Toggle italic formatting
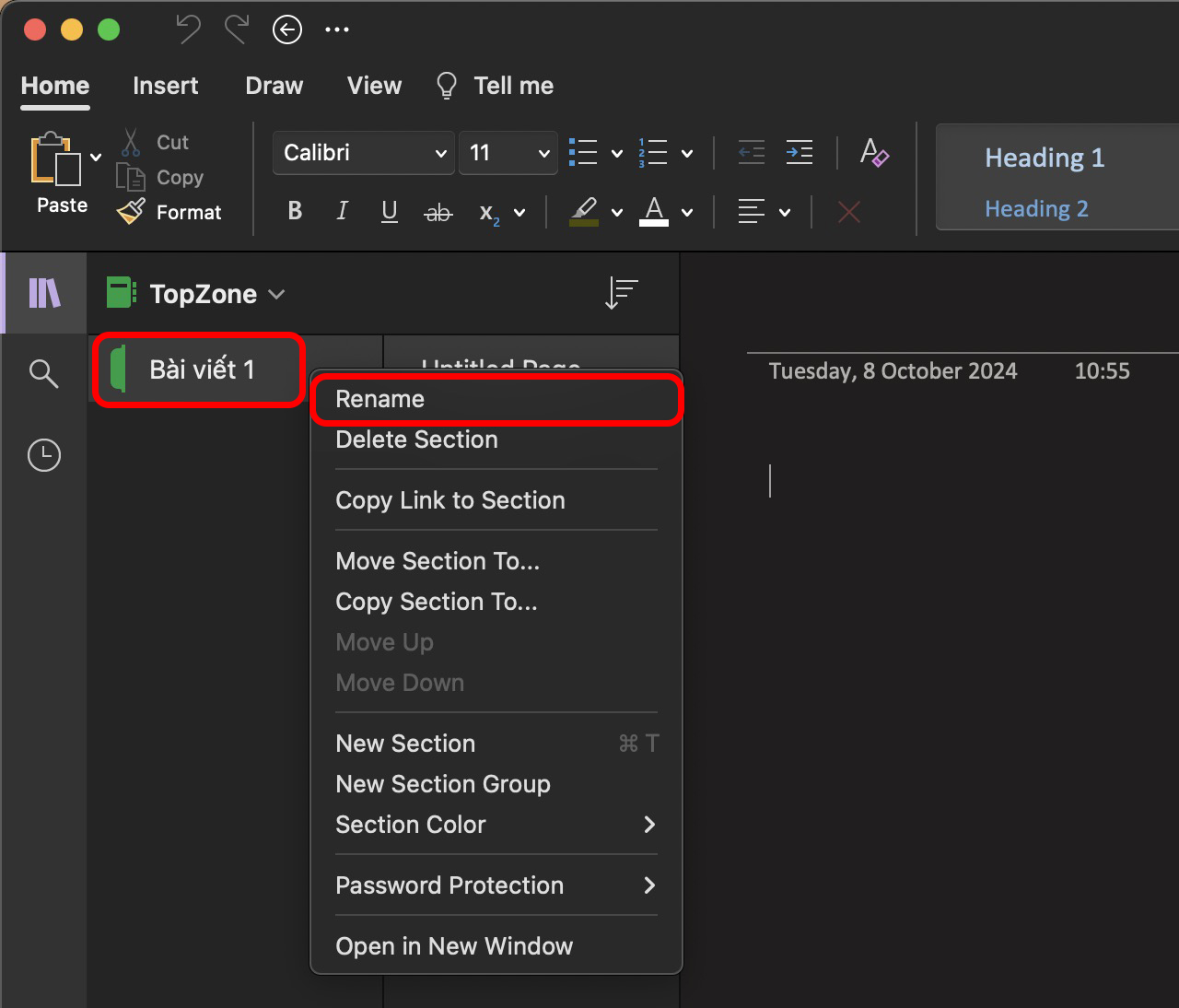 [342, 211]
